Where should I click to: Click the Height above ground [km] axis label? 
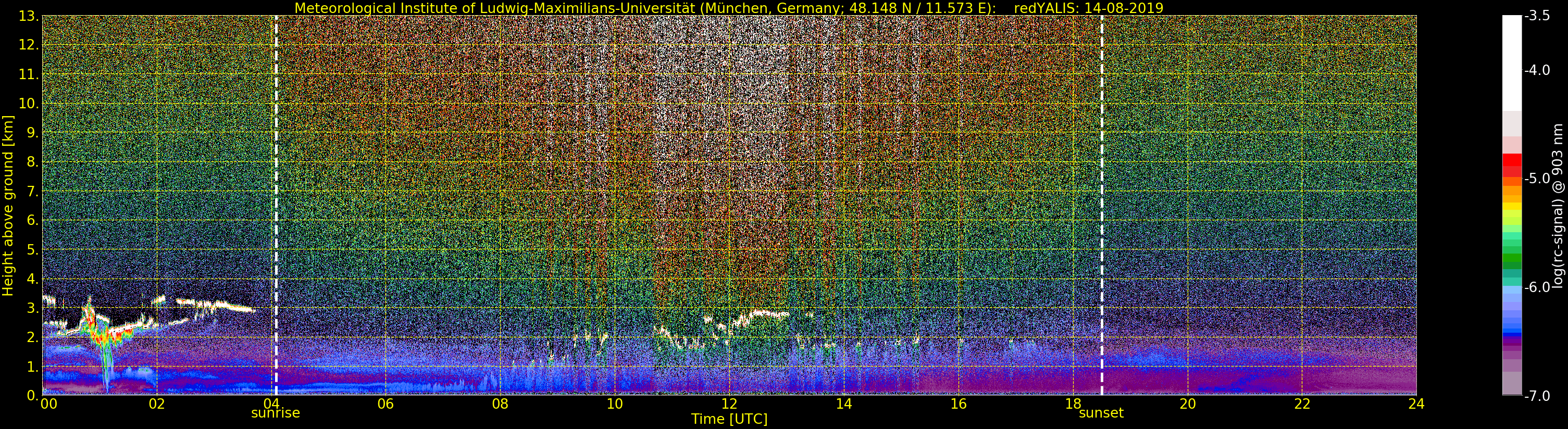click(8, 206)
